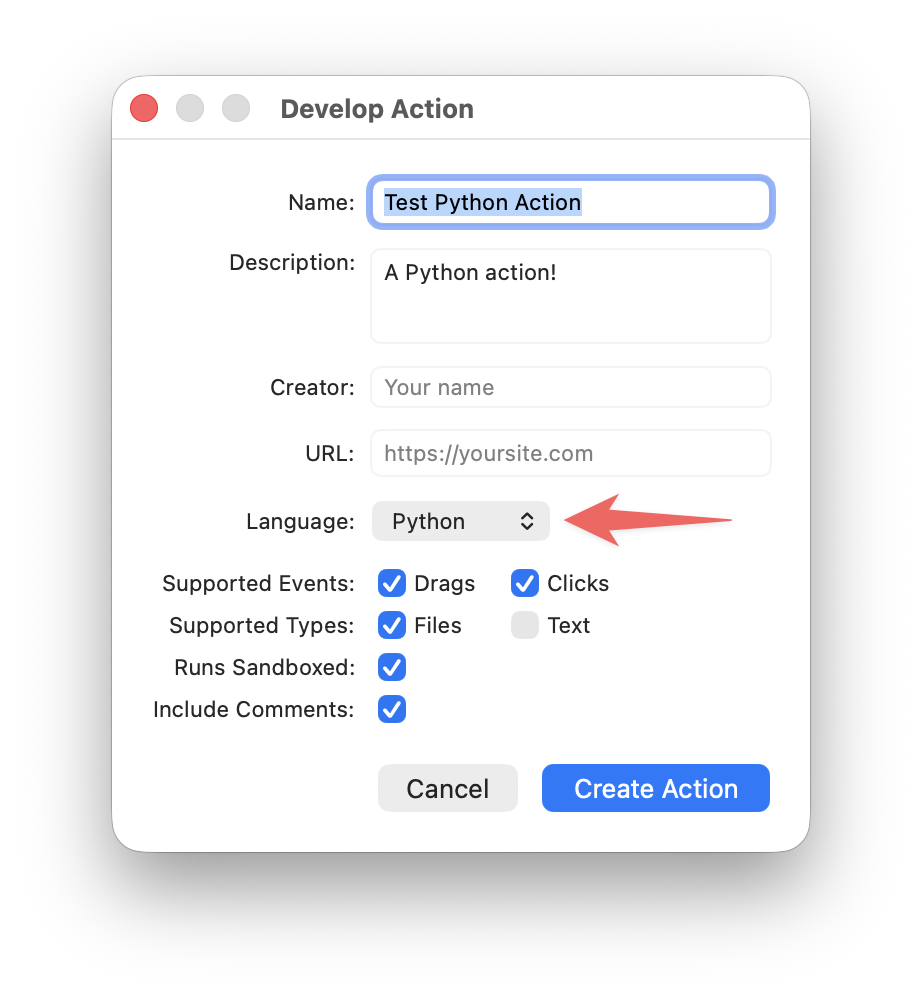Focus the Name field with Test Python Action
The image size is (922, 1000).
tap(570, 202)
